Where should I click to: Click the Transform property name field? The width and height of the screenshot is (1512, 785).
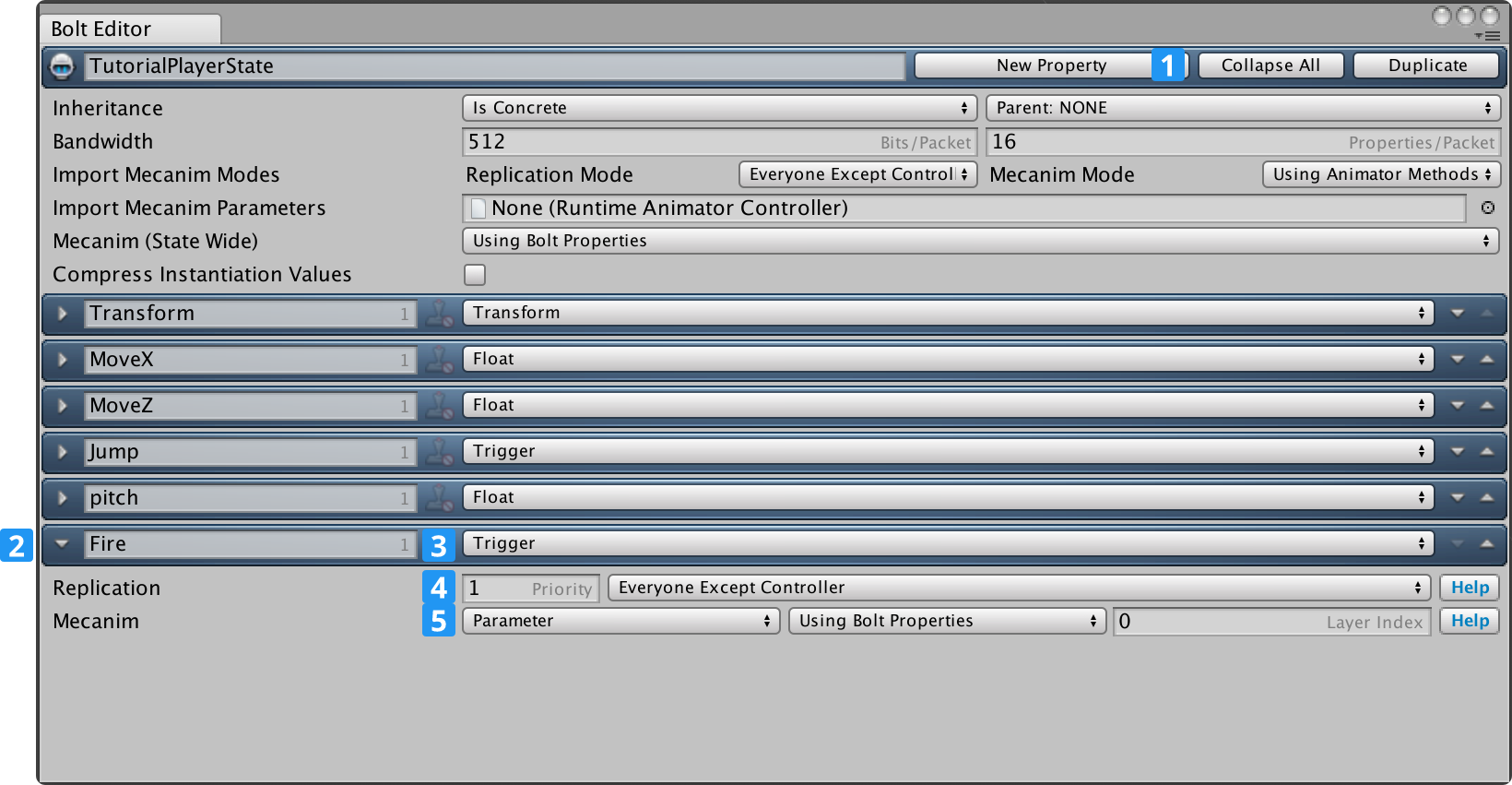pos(250,314)
